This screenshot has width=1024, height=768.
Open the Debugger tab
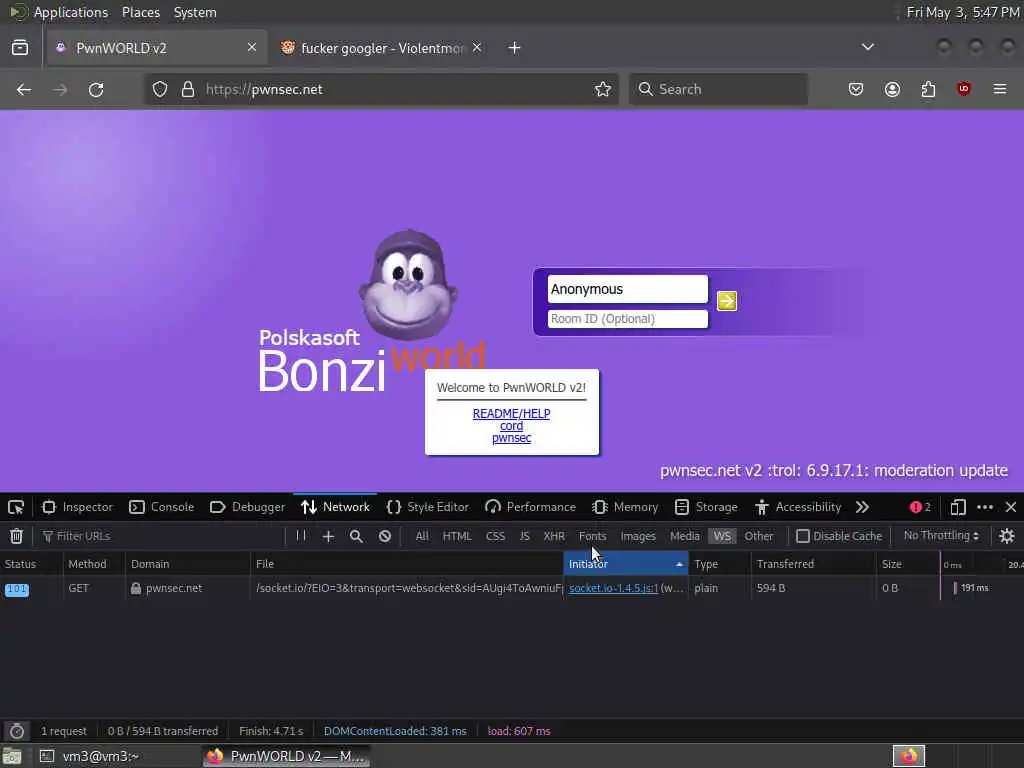[248, 507]
